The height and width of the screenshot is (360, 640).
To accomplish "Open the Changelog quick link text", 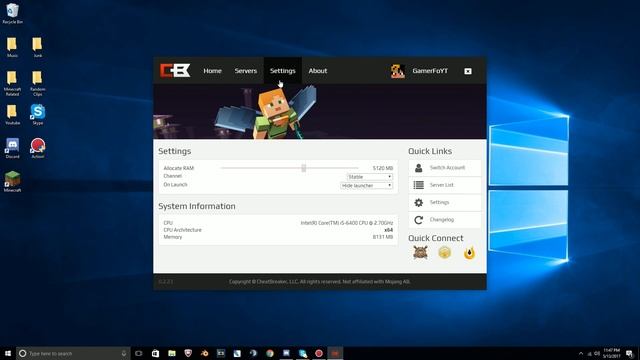I will pyautogui.click(x=442, y=220).
